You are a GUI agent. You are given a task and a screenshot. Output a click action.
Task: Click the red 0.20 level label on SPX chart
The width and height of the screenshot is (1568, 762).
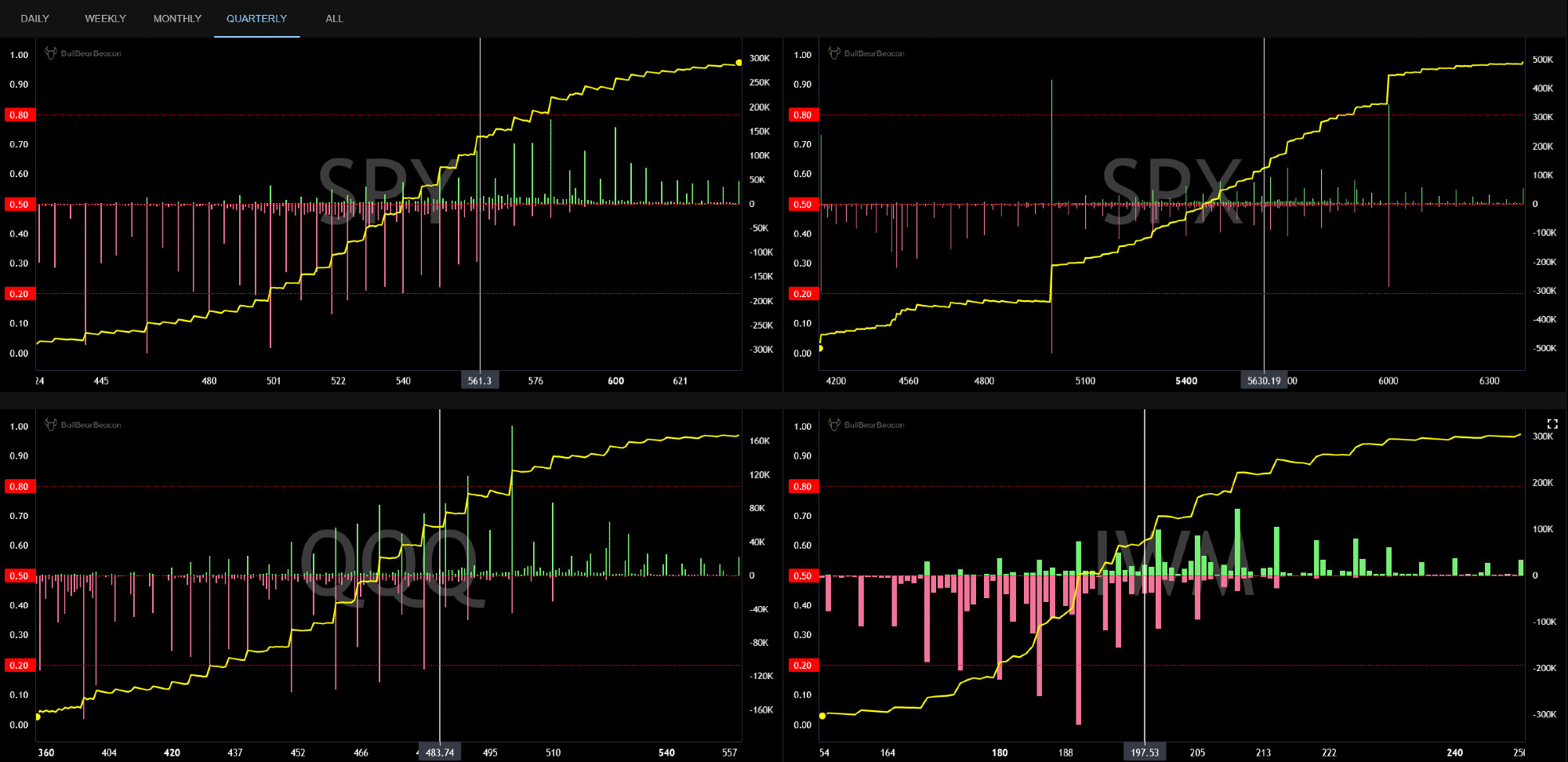click(x=803, y=294)
